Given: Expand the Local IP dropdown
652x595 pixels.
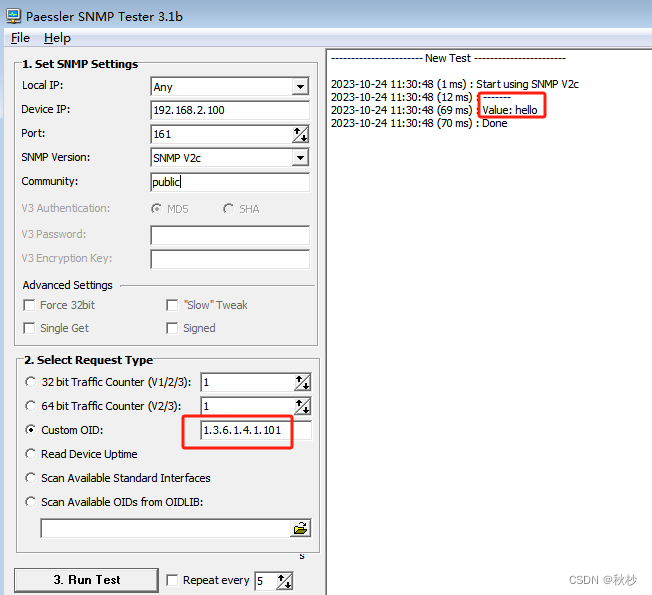Looking at the screenshot, I should (300, 86).
